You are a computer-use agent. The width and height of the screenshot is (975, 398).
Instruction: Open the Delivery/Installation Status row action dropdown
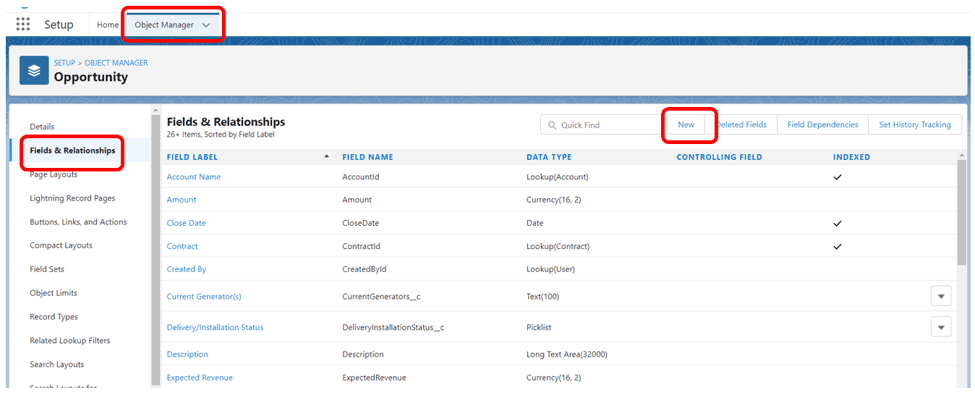pos(941,326)
